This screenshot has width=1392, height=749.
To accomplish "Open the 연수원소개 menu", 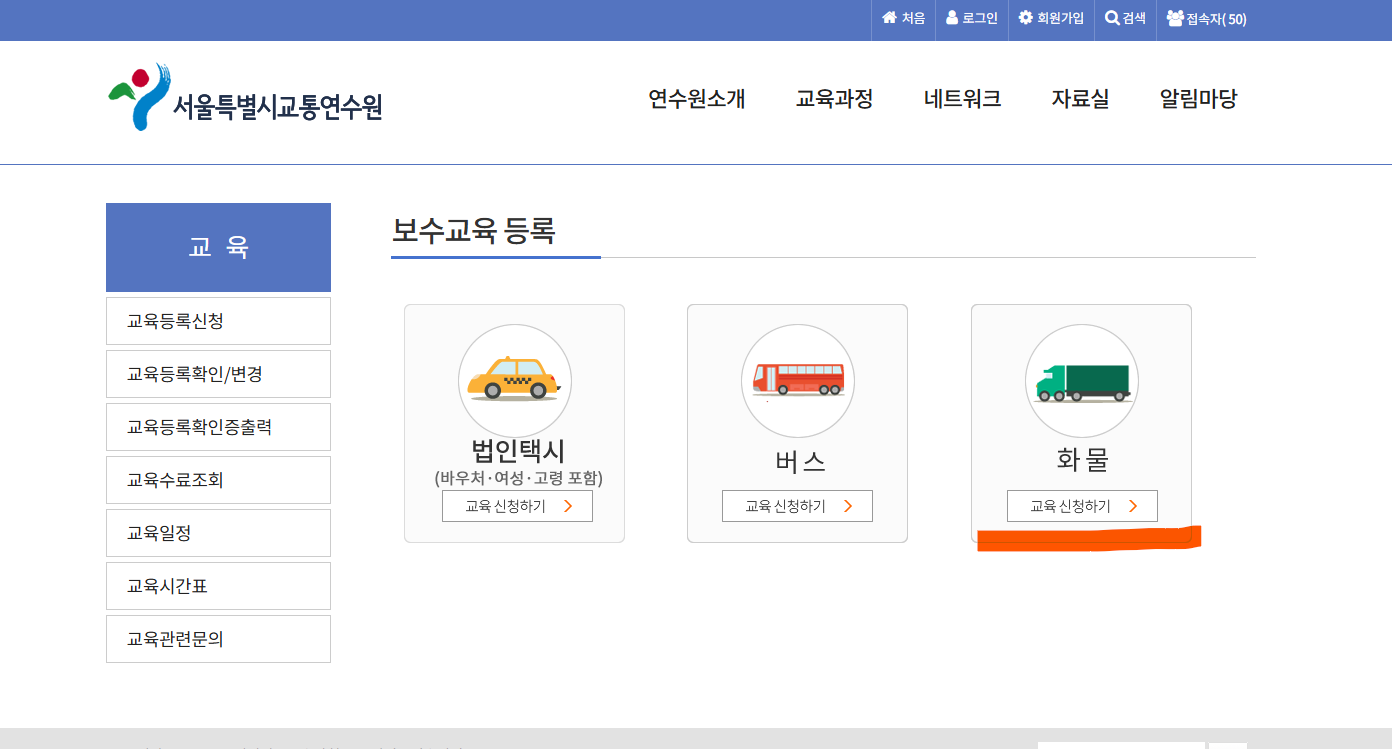I will coord(697,99).
